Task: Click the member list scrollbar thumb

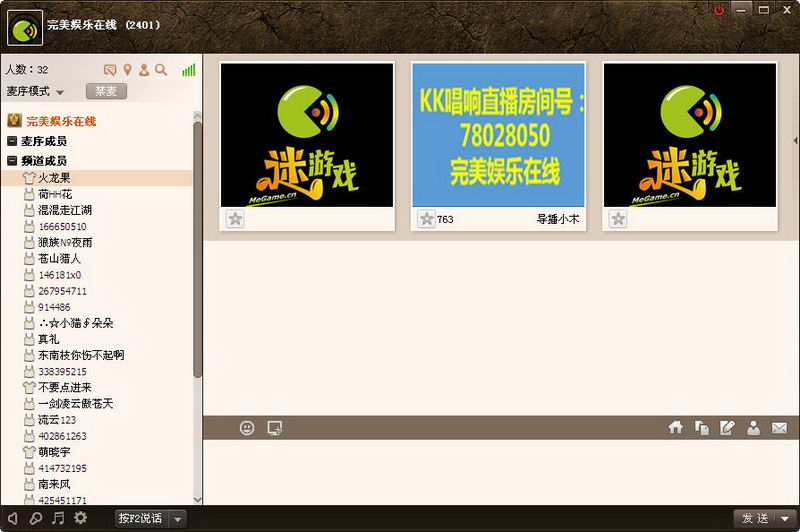Action: 197,250
